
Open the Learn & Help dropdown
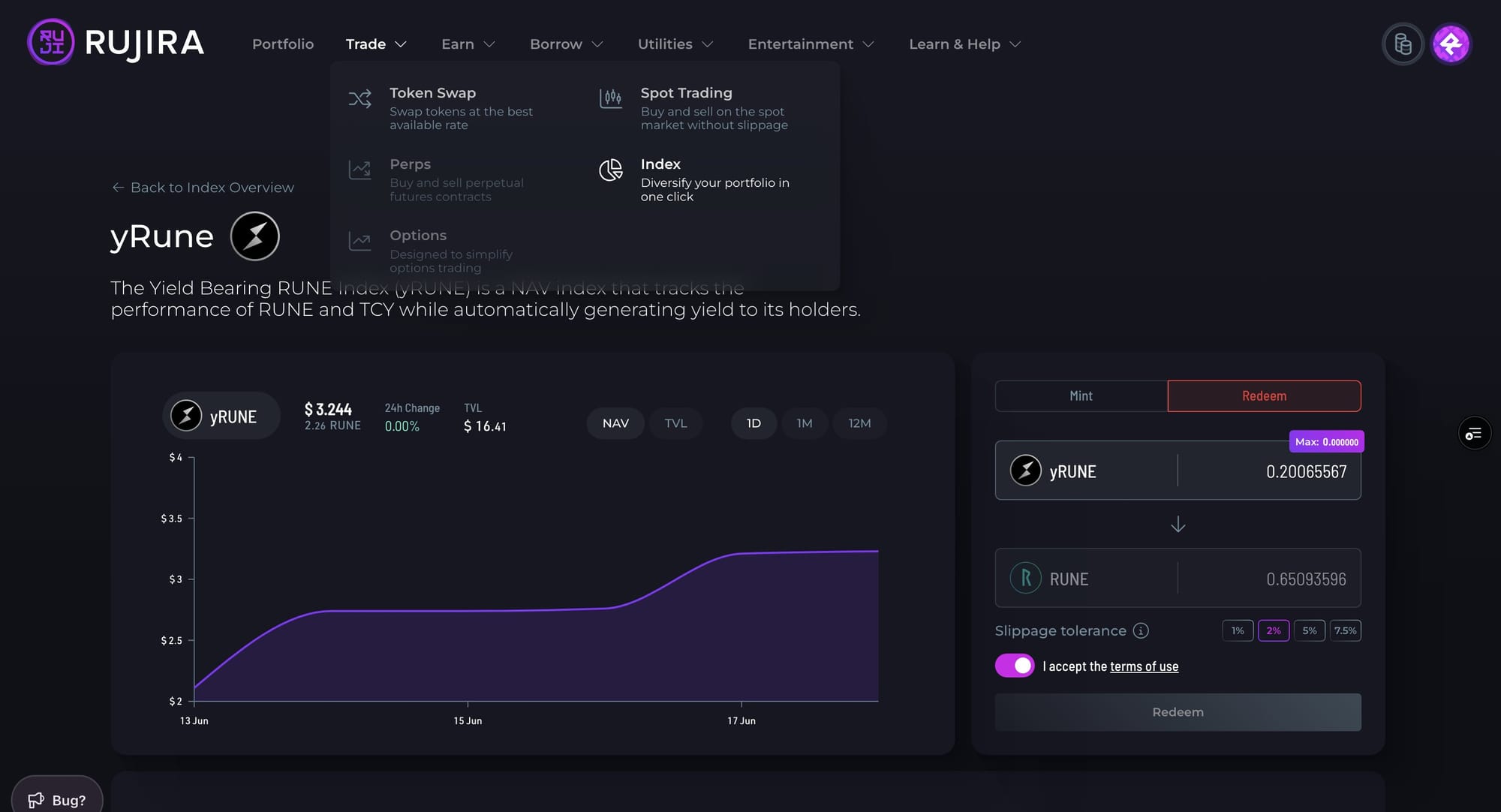(964, 44)
